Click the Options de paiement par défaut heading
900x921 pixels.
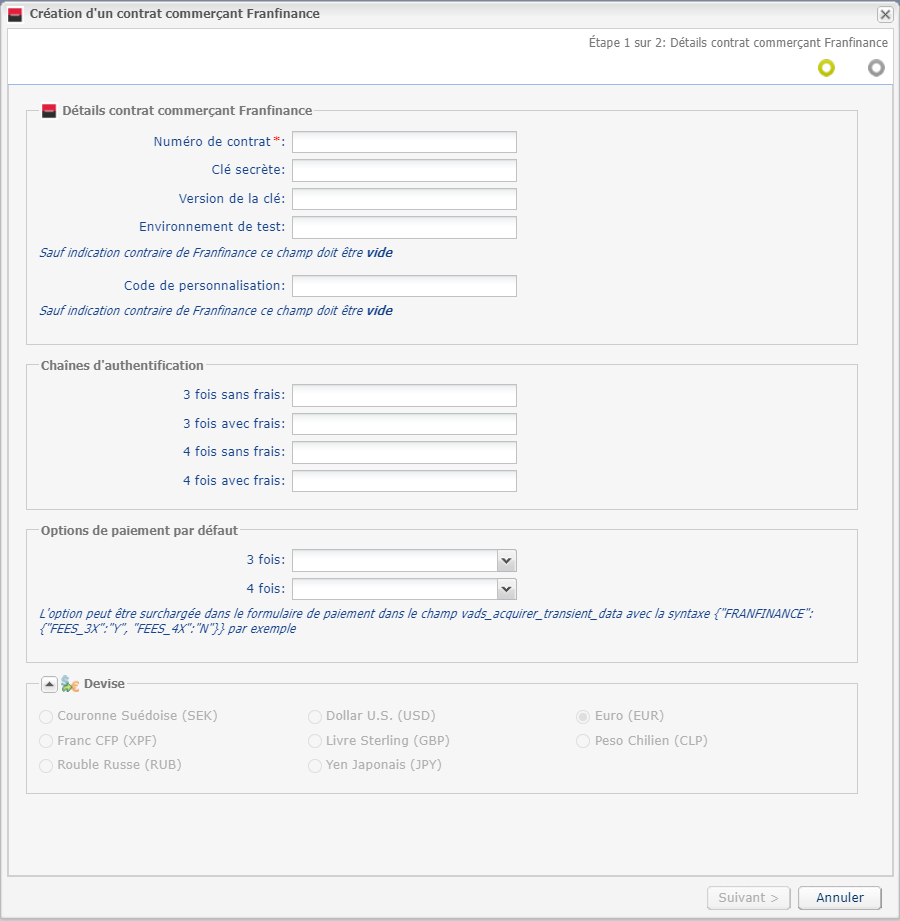pos(139,530)
